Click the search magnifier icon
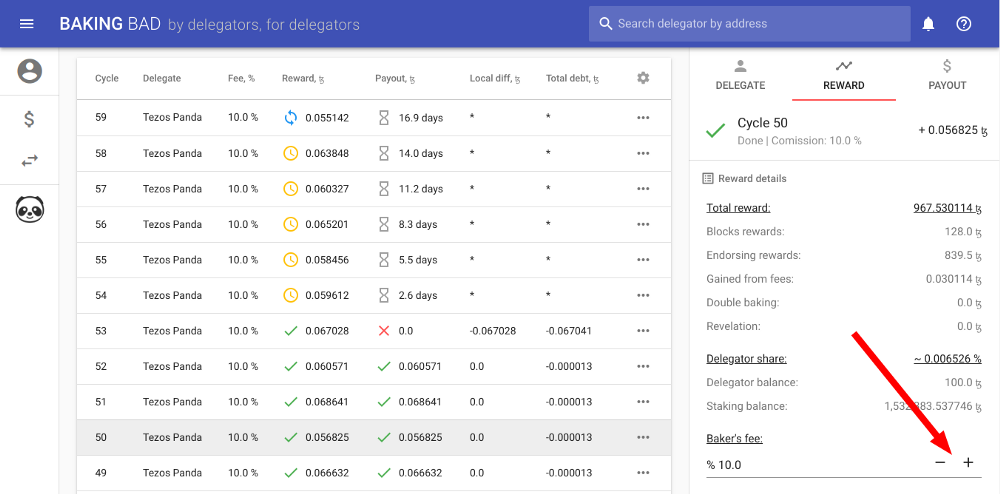This screenshot has width=1000, height=494. point(606,24)
